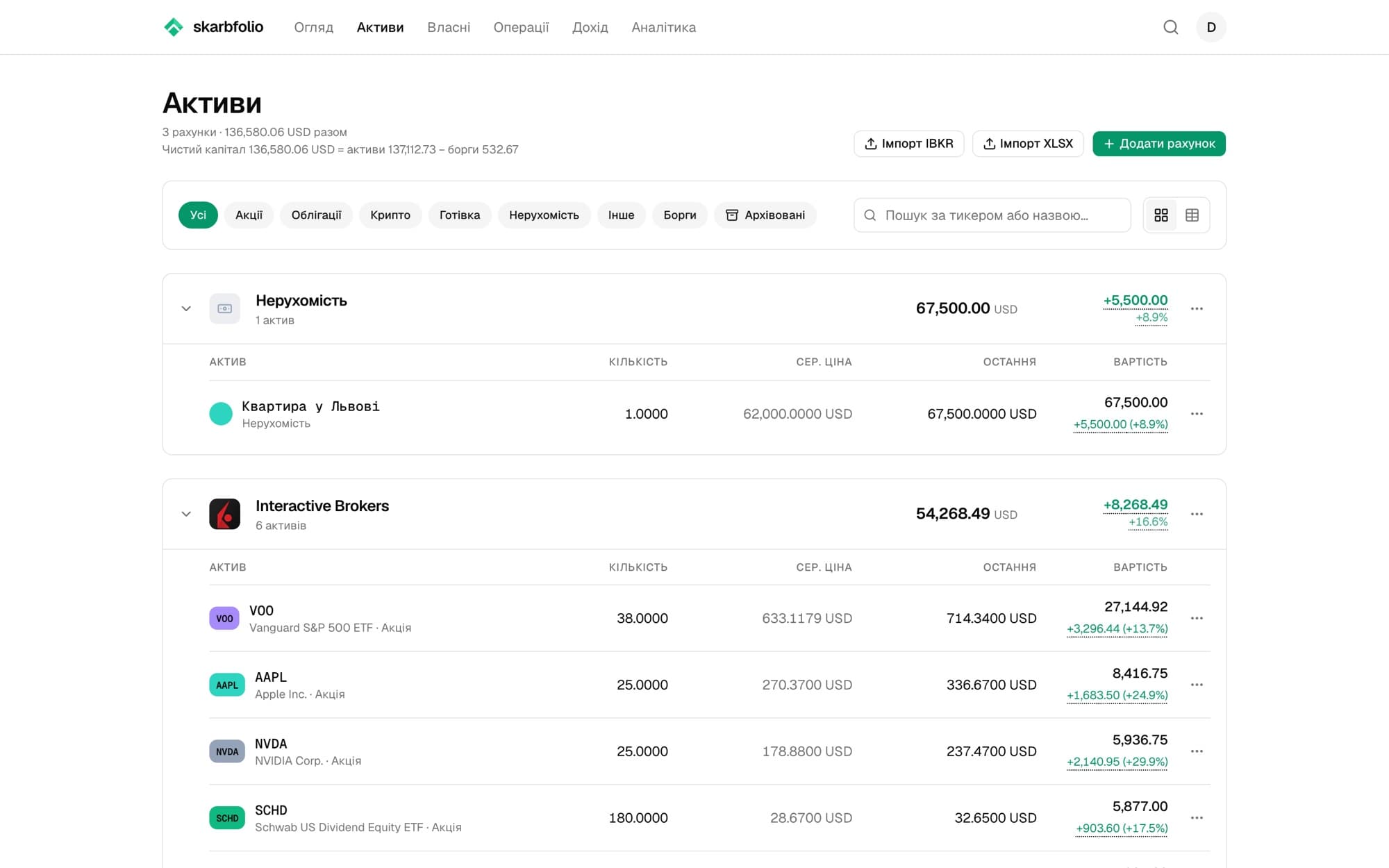The image size is (1389, 868).
Task: Open more options for VOO row
Action: tap(1197, 618)
